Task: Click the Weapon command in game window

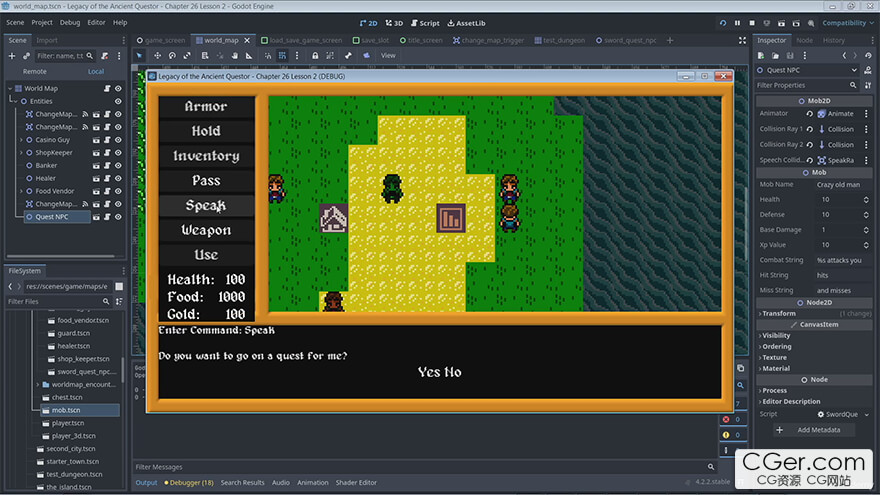Action: point(206,230)
